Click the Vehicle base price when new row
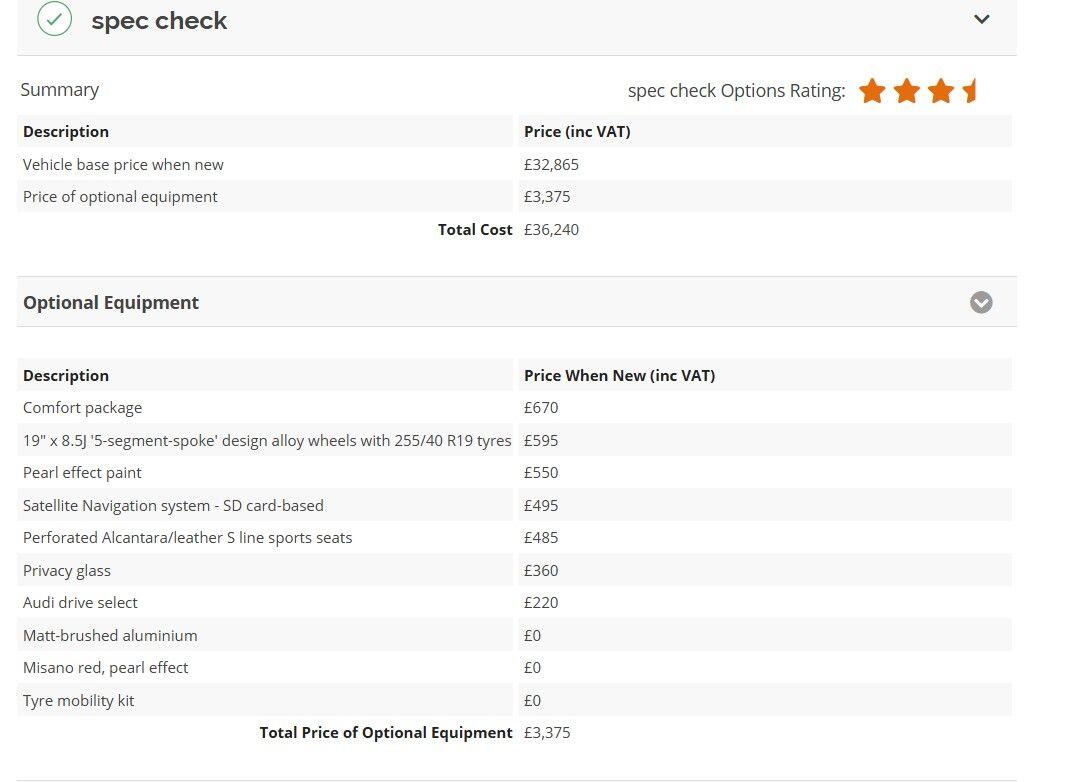The image size is (1065, 782). coord(514,164)
